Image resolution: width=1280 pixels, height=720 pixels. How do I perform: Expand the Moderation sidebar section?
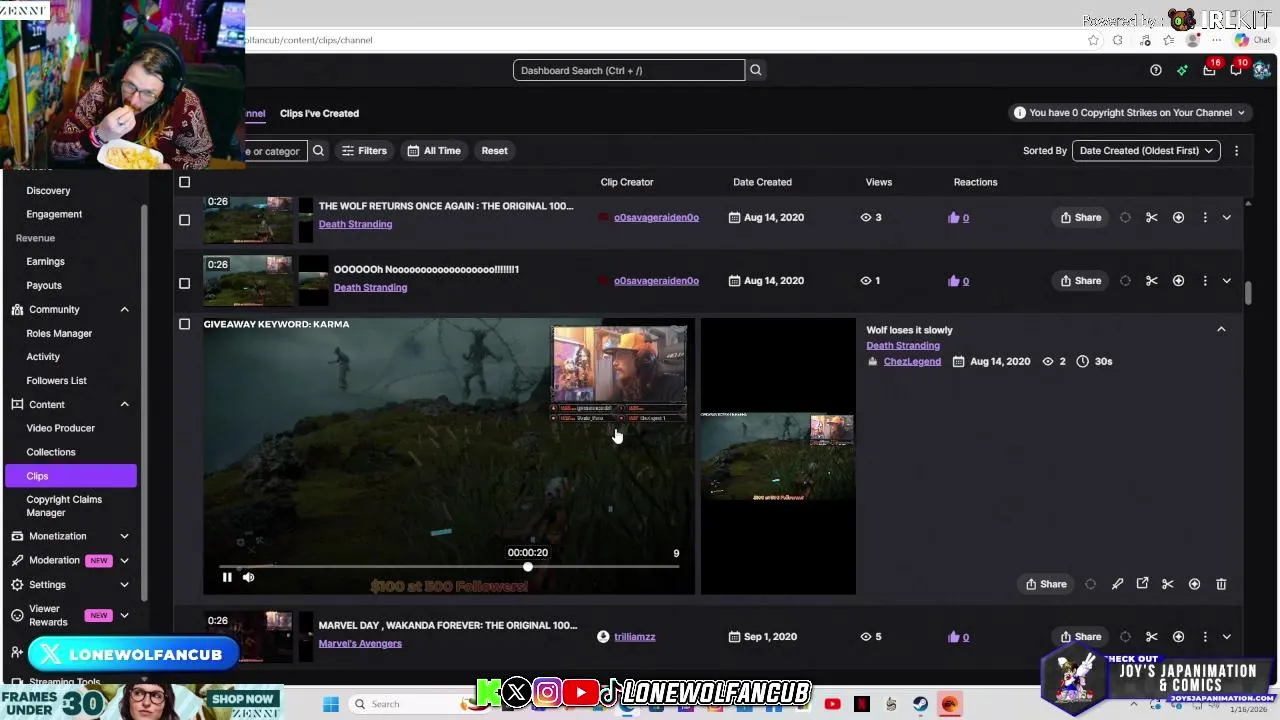click(124, 561)
